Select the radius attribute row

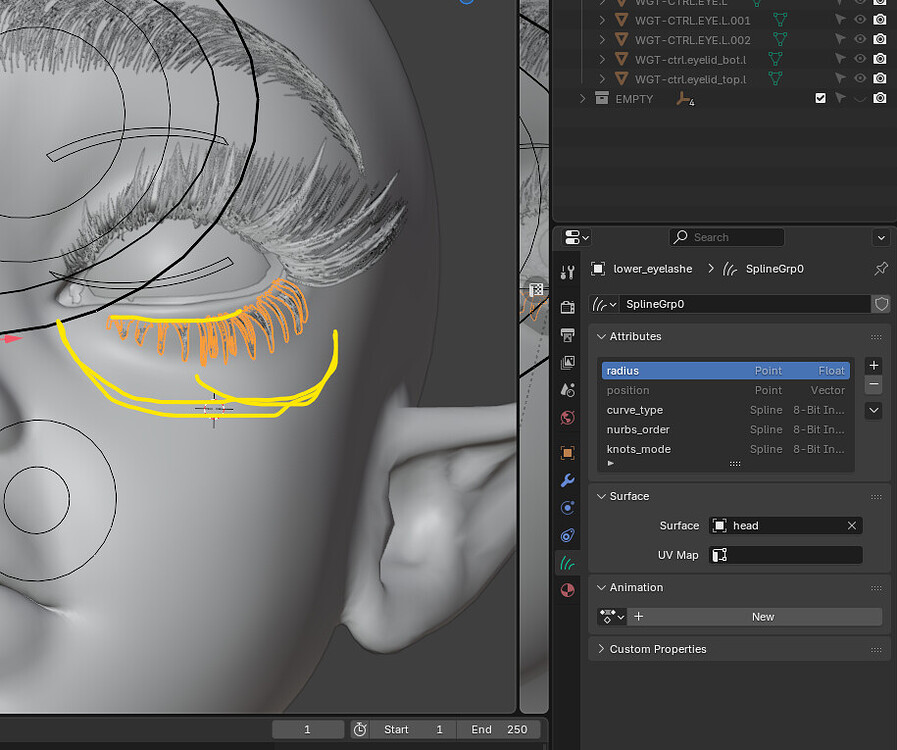click(x=725, y=371)
